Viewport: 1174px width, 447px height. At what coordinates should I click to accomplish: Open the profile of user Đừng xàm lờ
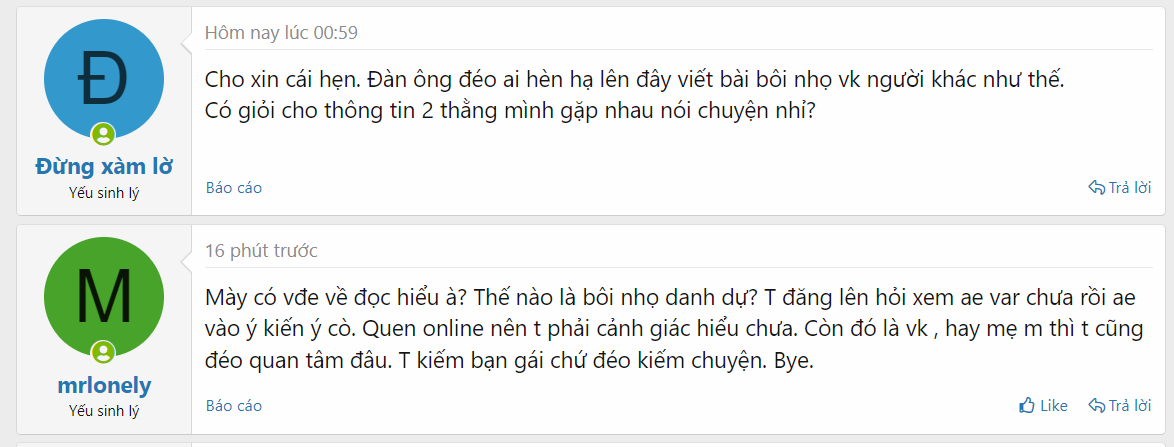pyautogui.click(x=104, y=167)
